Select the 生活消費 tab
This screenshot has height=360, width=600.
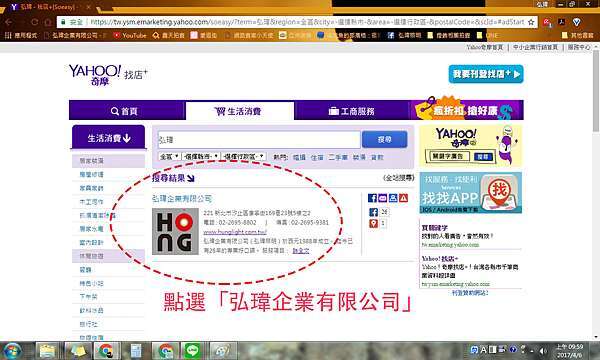pyautogui.click(x=240, y=111)
